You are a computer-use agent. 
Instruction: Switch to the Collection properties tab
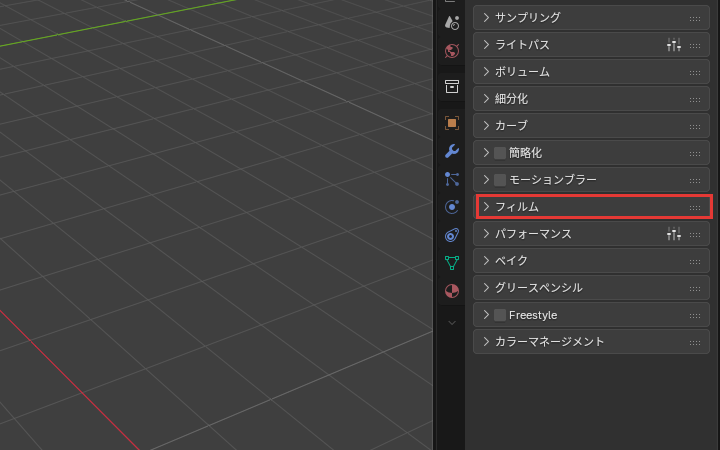(x=452, y=86)
